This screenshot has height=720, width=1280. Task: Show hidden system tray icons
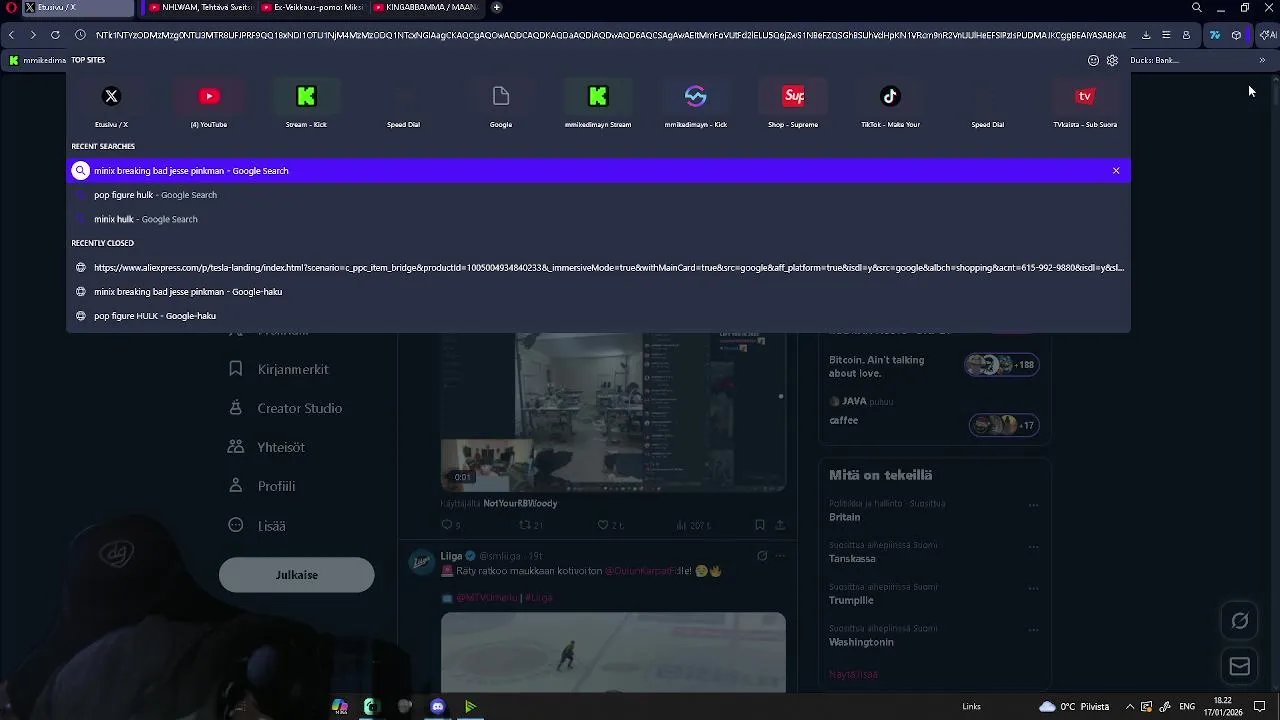[1130, 707]
